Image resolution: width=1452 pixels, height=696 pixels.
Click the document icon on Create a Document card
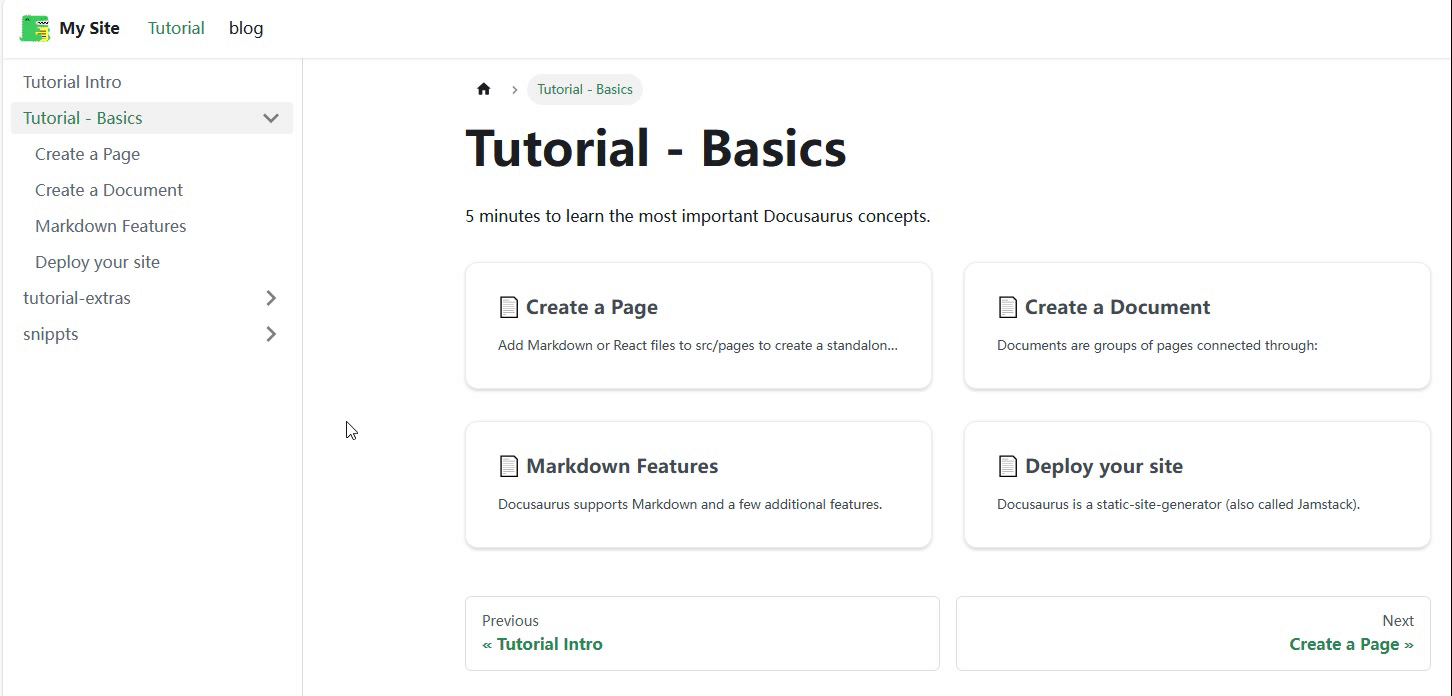click(x=1008, y=307)
